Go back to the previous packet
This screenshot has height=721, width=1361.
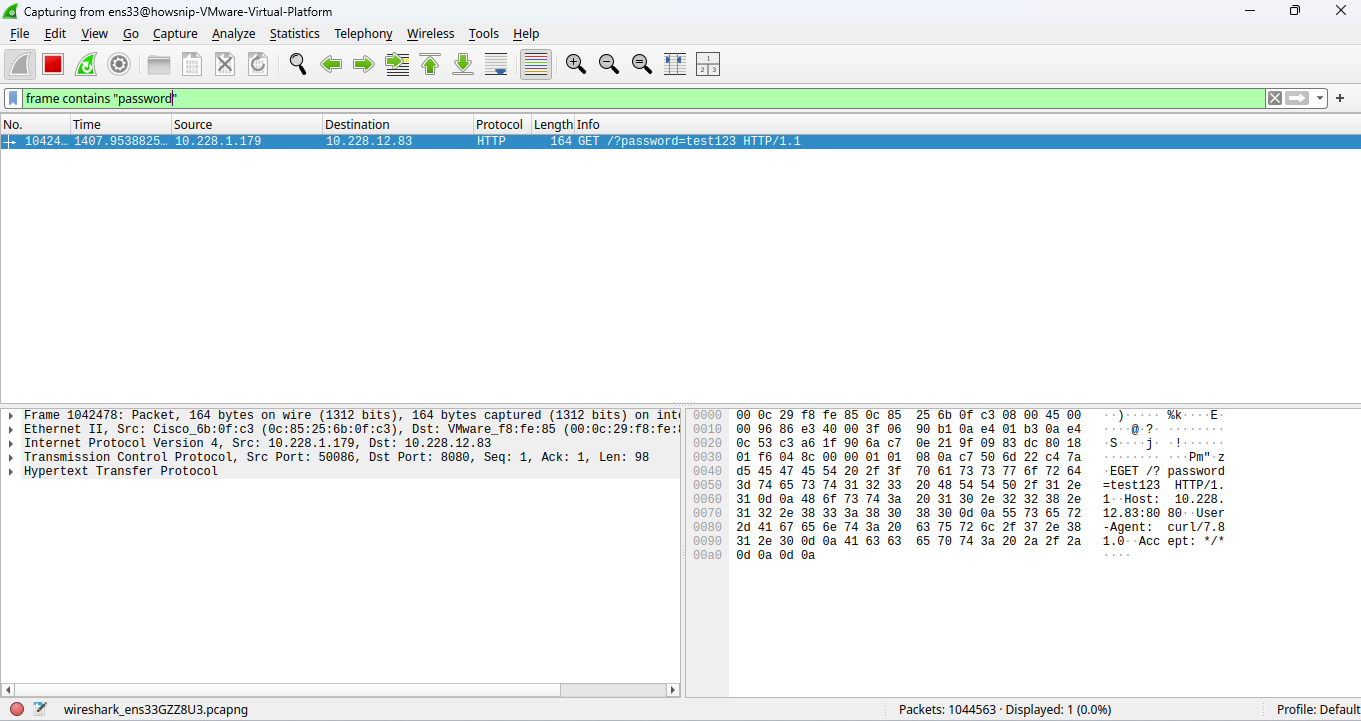coord(331,65)
